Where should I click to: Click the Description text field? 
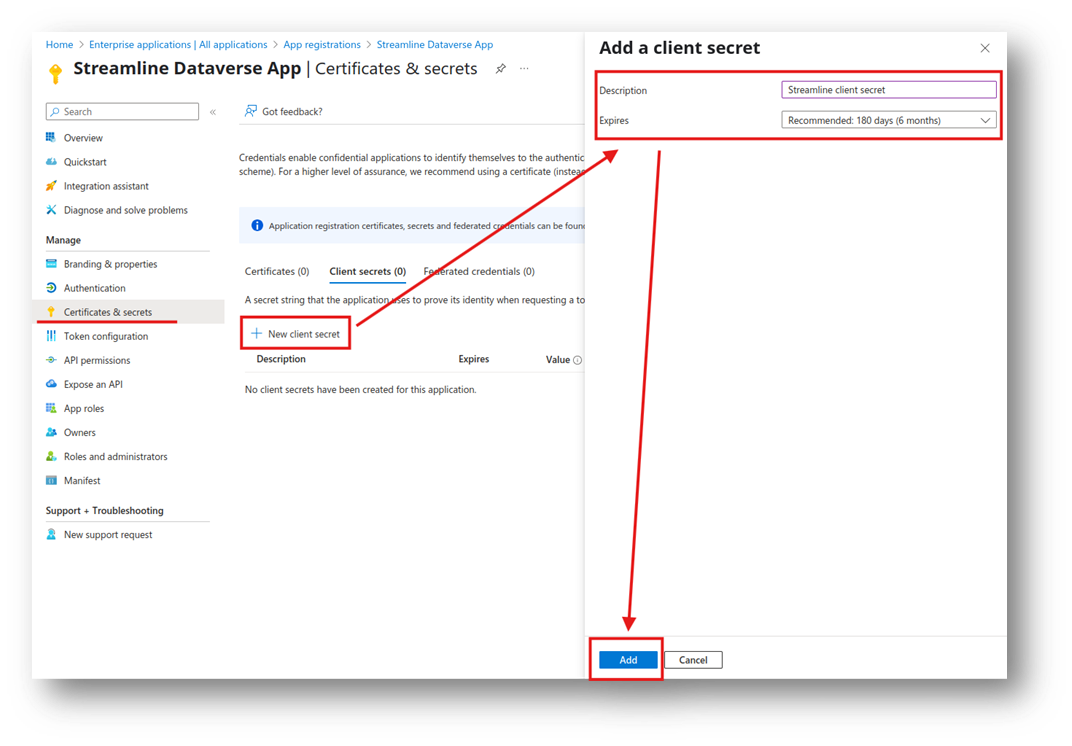[888, 90]
